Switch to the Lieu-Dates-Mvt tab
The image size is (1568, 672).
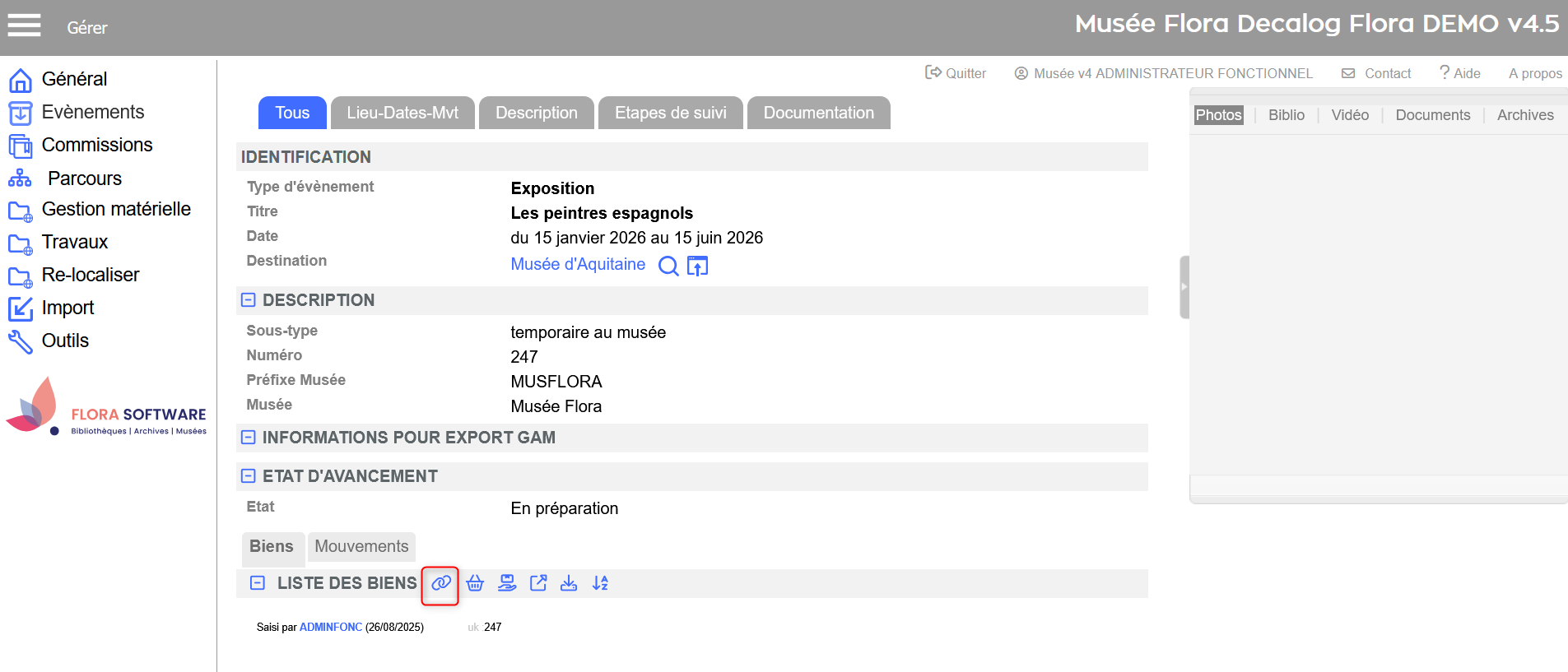(402, 114)
